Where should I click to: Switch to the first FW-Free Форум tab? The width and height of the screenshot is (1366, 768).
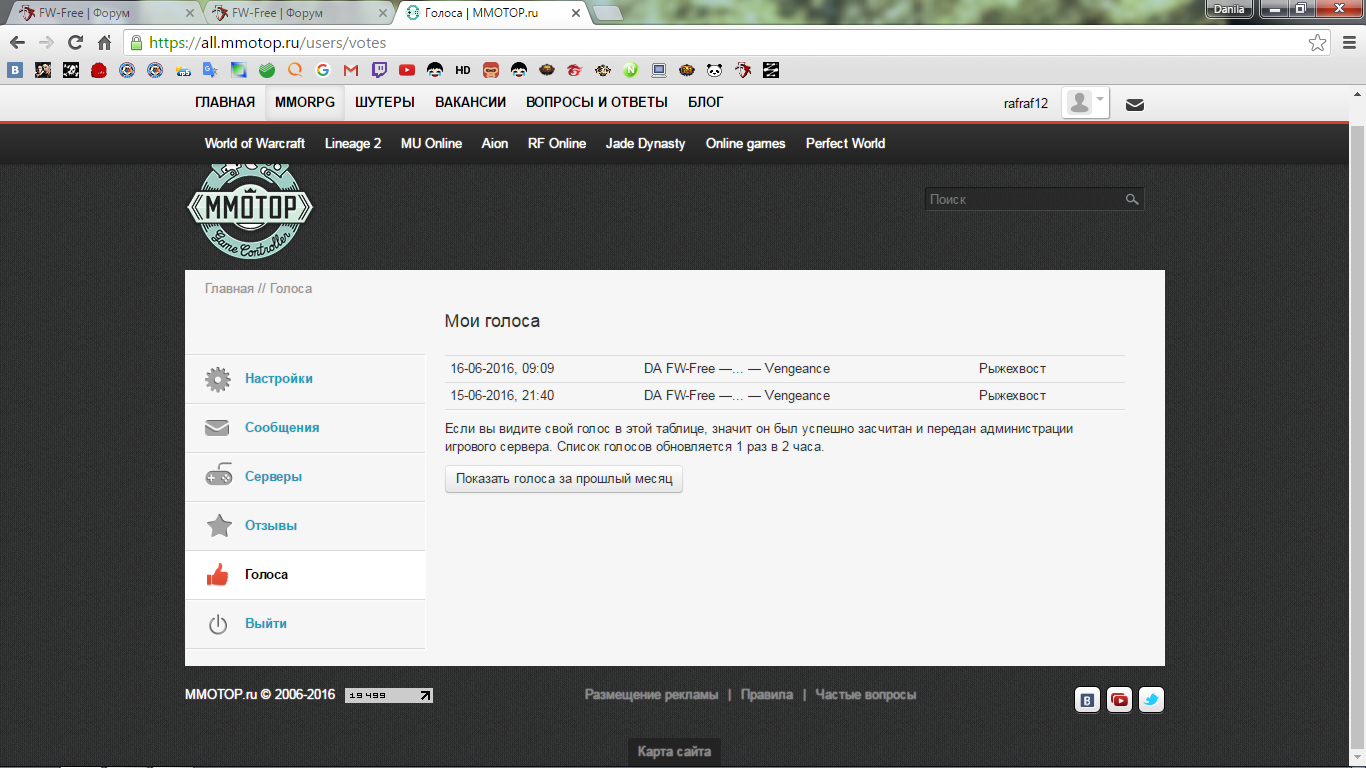click(100, 13)
